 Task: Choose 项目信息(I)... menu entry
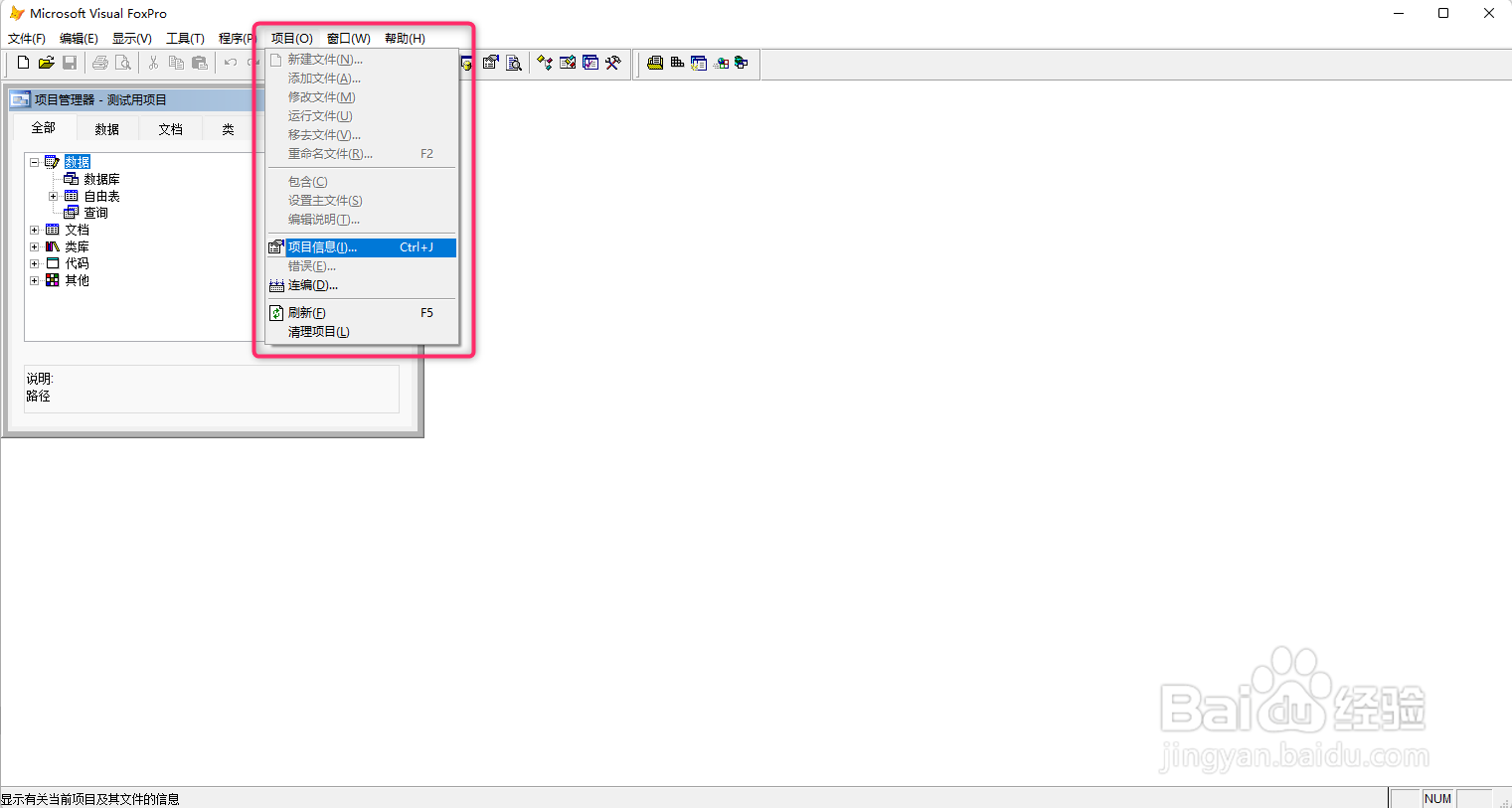coord(362,247)
